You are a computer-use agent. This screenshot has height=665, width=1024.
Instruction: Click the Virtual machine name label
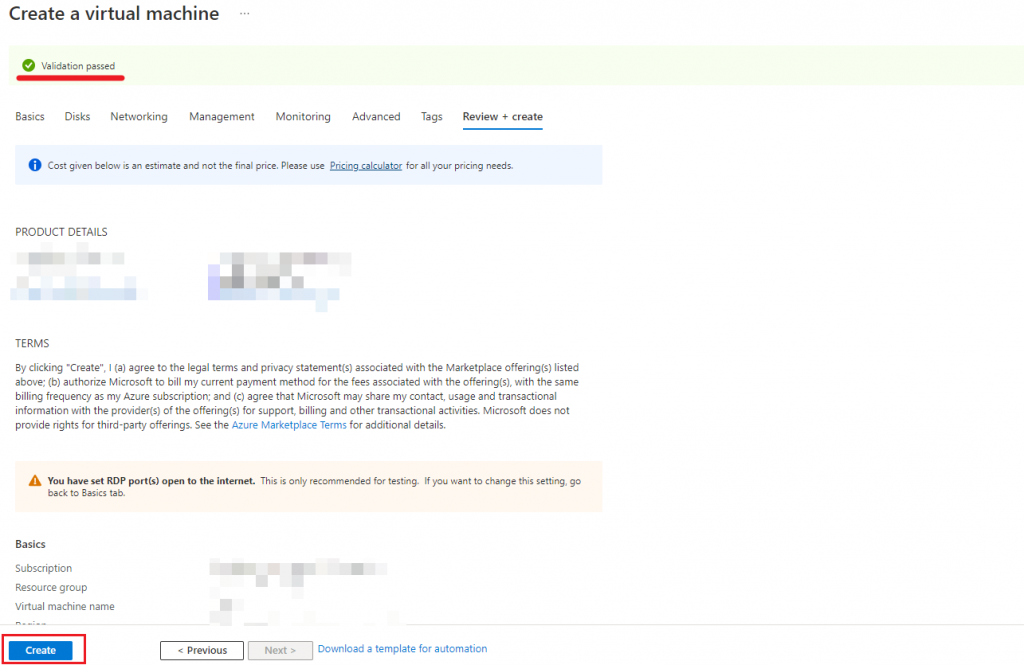pyautogui.click(x=65, y=606)
